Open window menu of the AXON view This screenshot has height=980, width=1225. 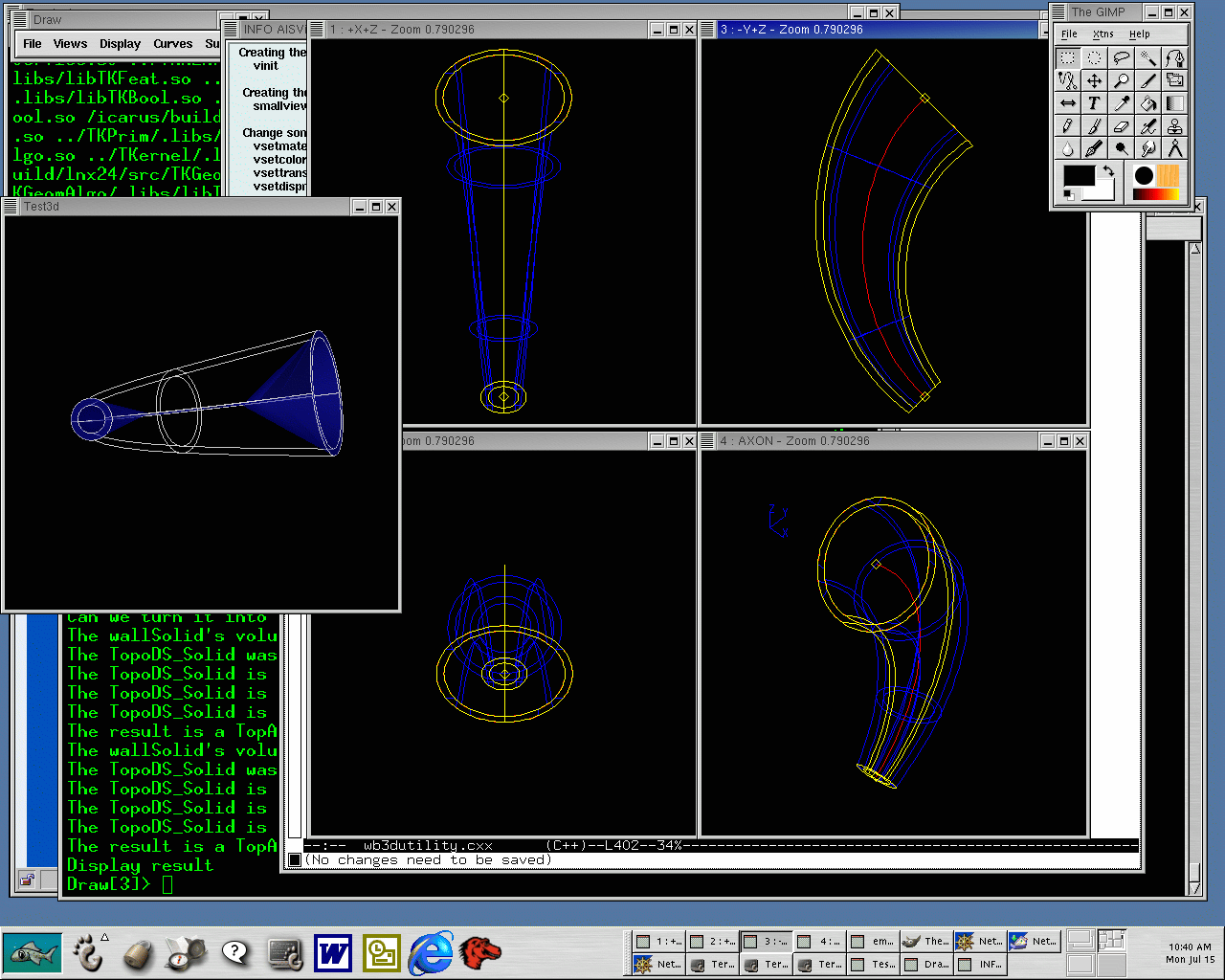pos(708,441)
